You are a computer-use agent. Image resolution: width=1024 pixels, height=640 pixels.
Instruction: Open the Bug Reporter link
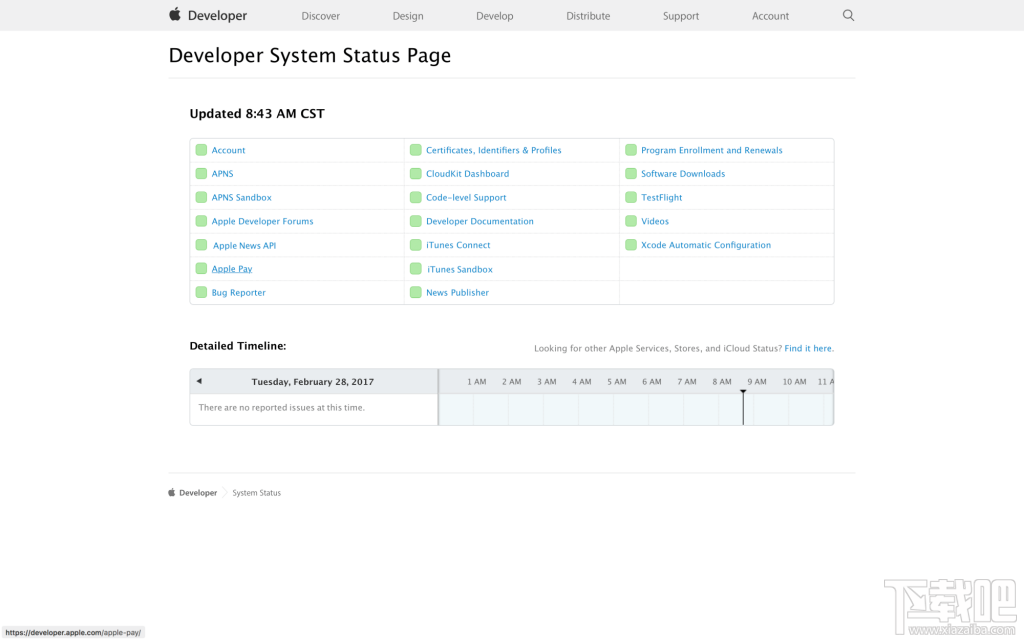[238, 293]
